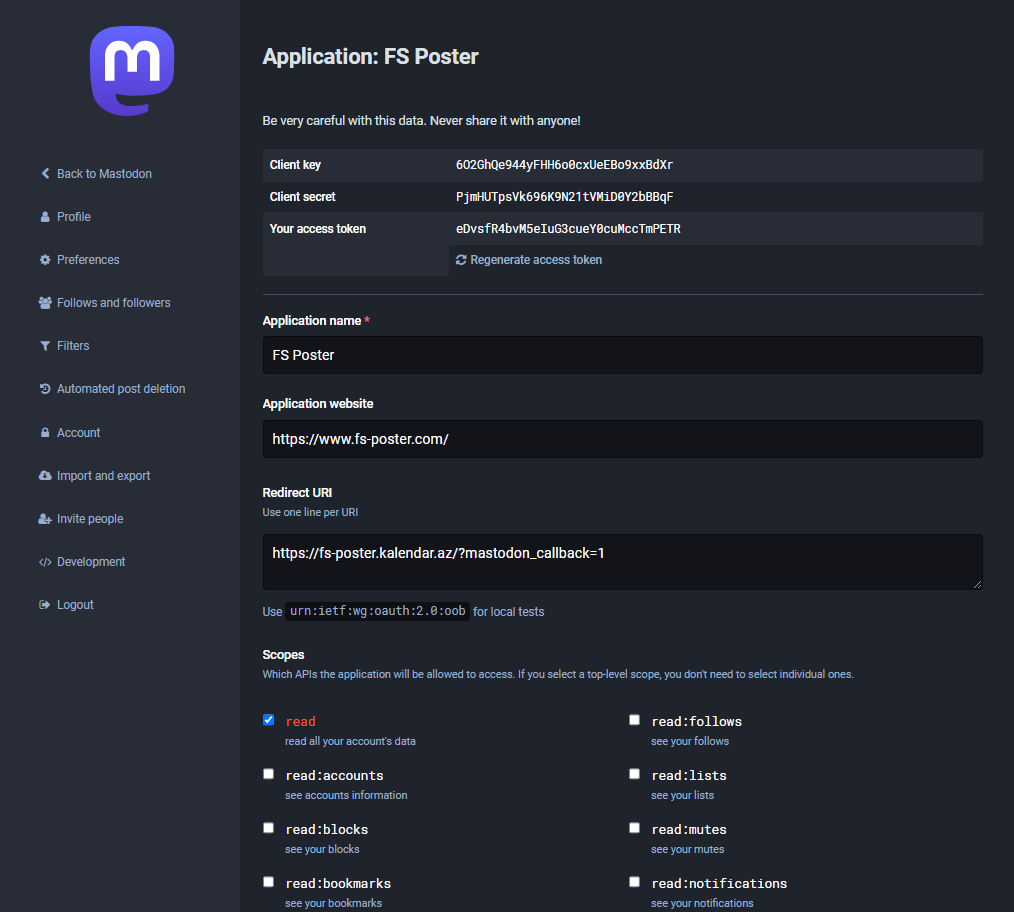This screenshot has width=1014, height=912.
Task: Click the red read scope label
Action: (x=301, y=721)
